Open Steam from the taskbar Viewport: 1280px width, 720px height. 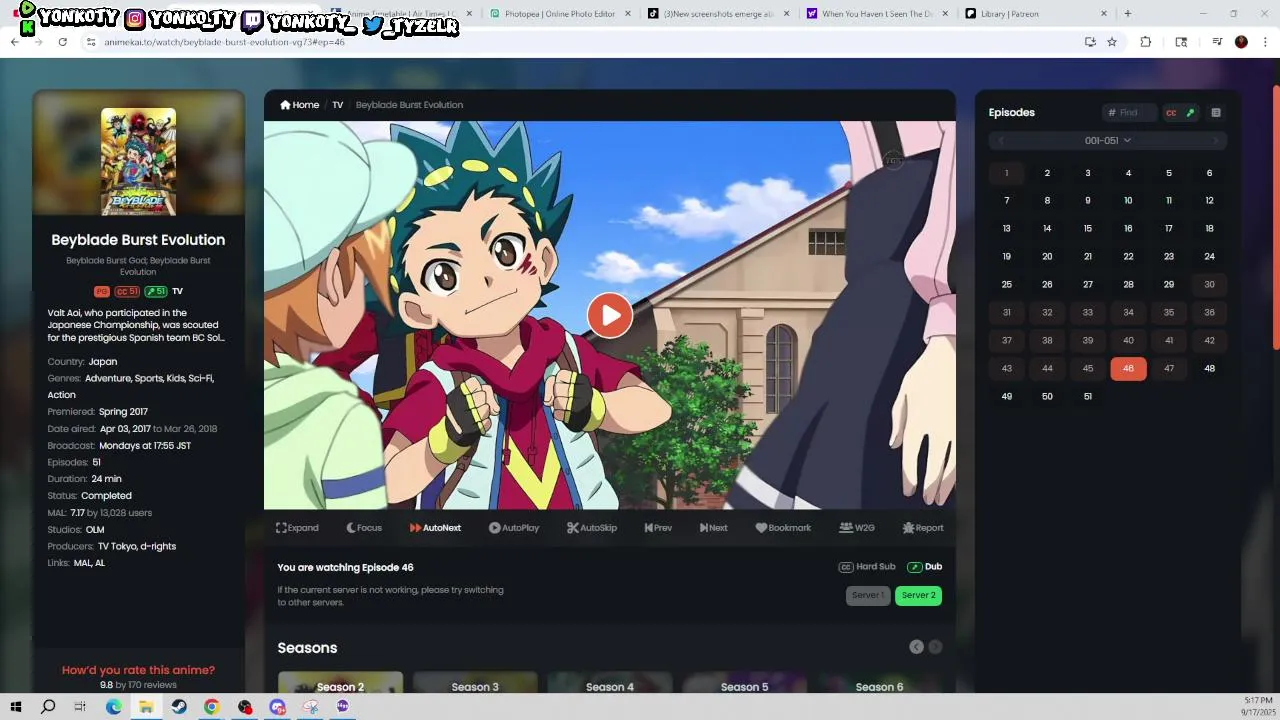tap(179, 707)
